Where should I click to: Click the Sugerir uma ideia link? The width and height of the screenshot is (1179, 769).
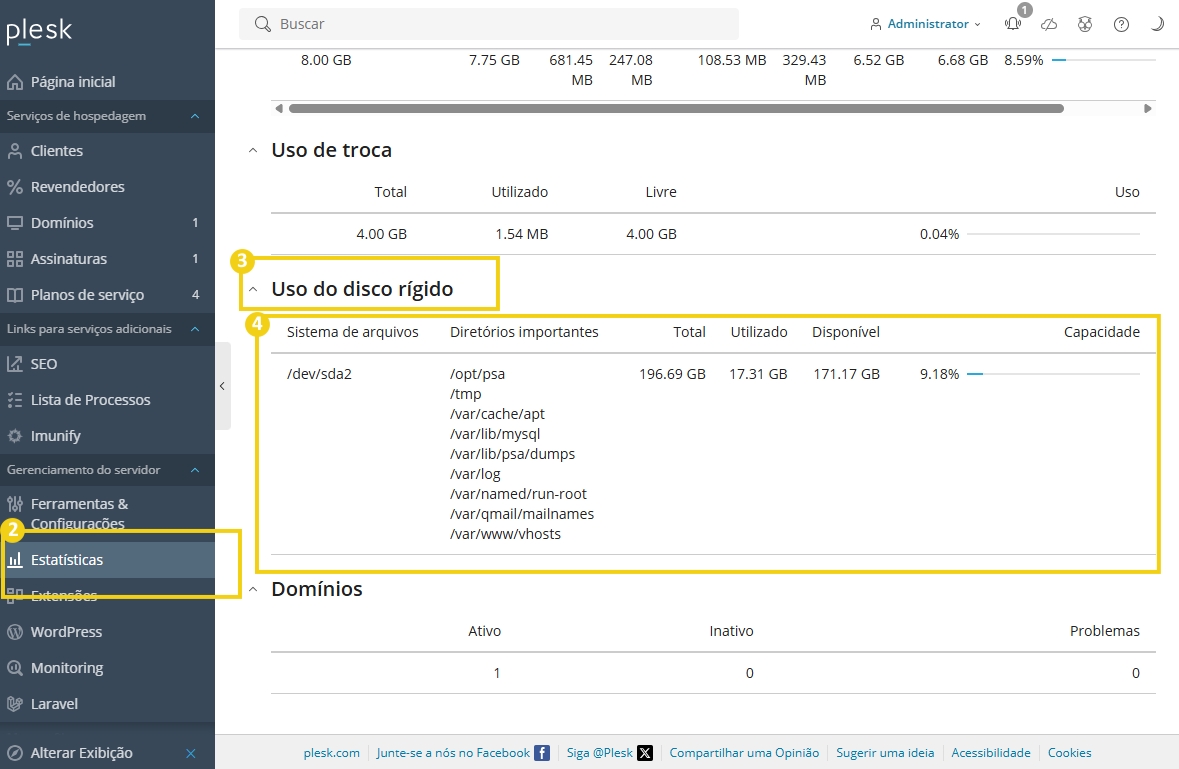(885, 753)
